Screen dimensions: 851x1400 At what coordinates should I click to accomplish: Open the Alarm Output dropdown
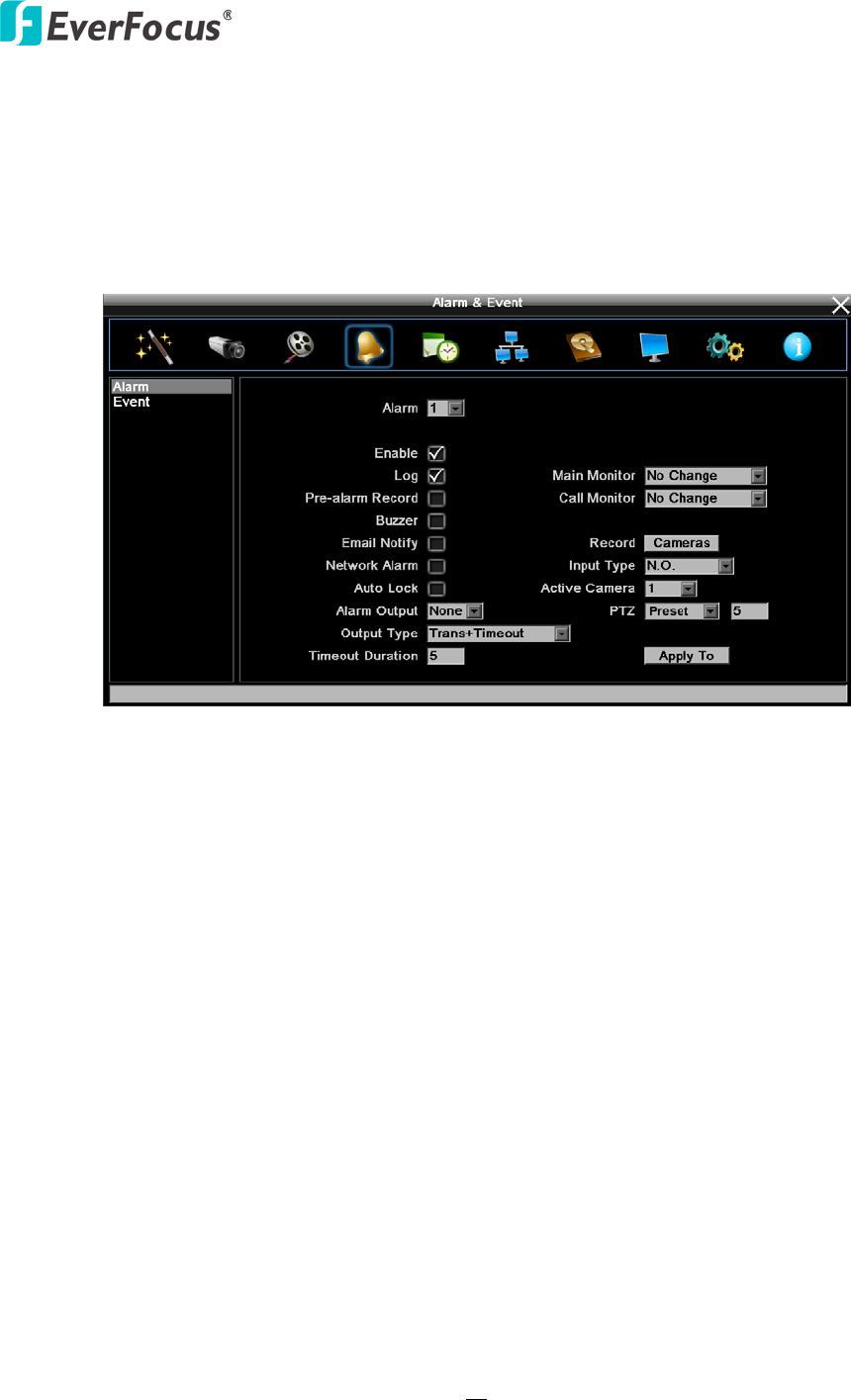(455, 611)
